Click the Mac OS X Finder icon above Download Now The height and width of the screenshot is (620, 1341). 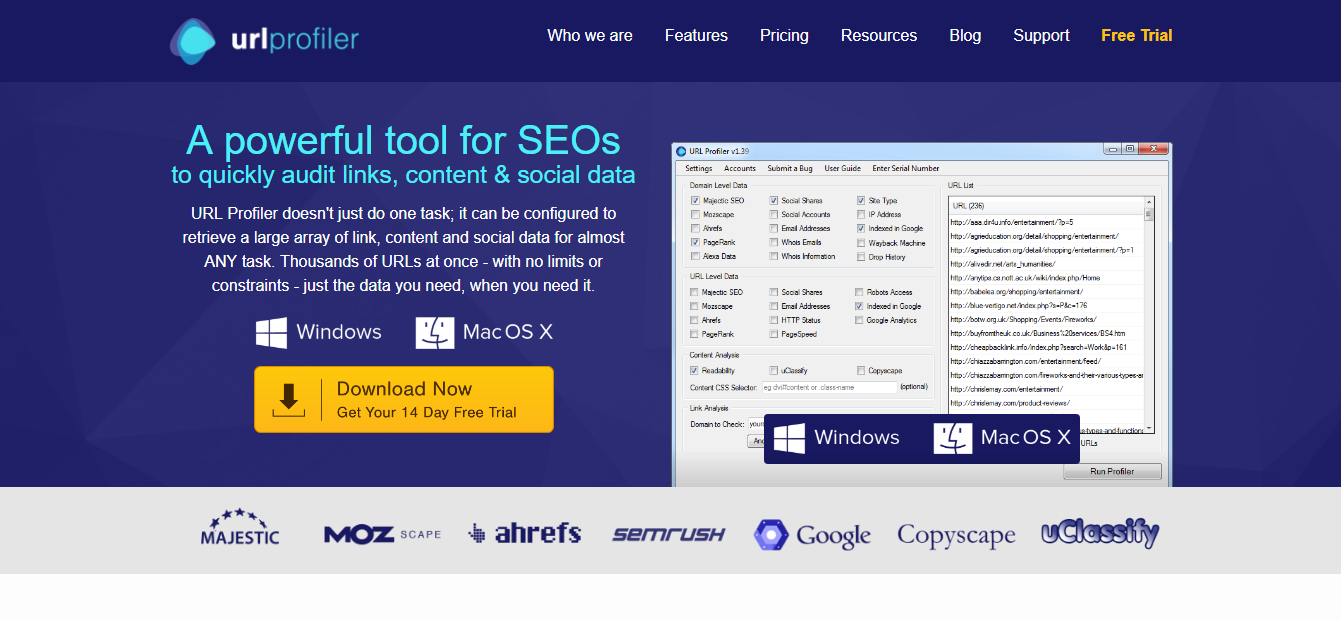tap(435, 333)
